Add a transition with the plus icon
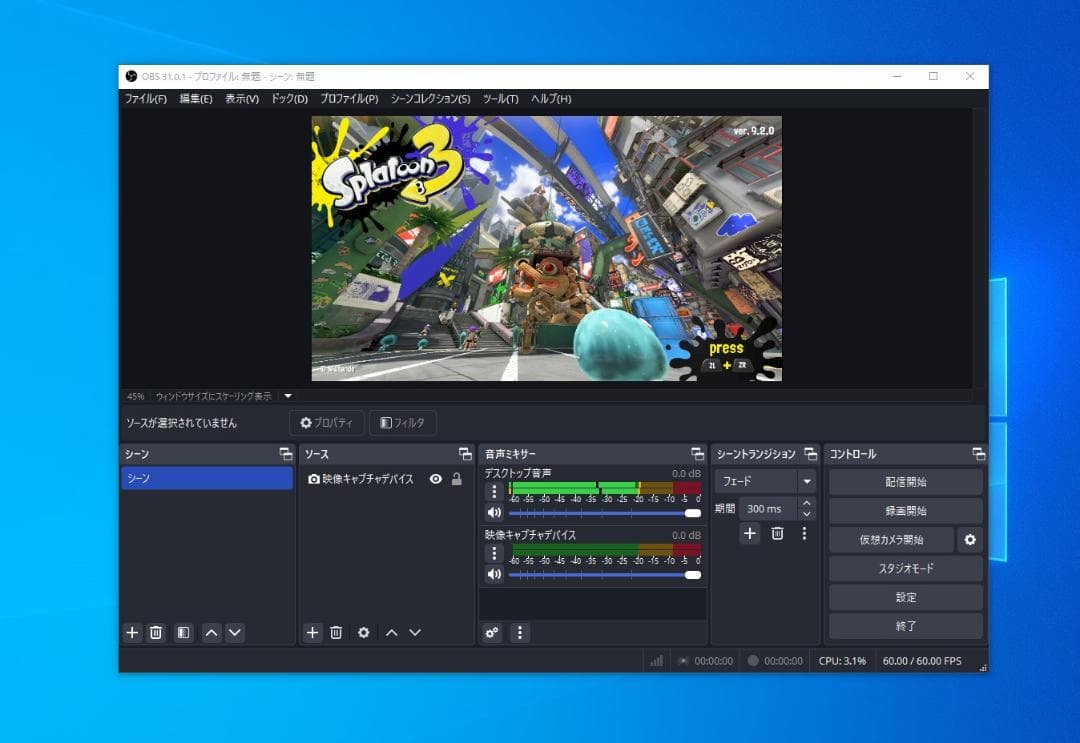Image resolution: width=1080 pixels, height=743 pixels. [x=750, y=533]
